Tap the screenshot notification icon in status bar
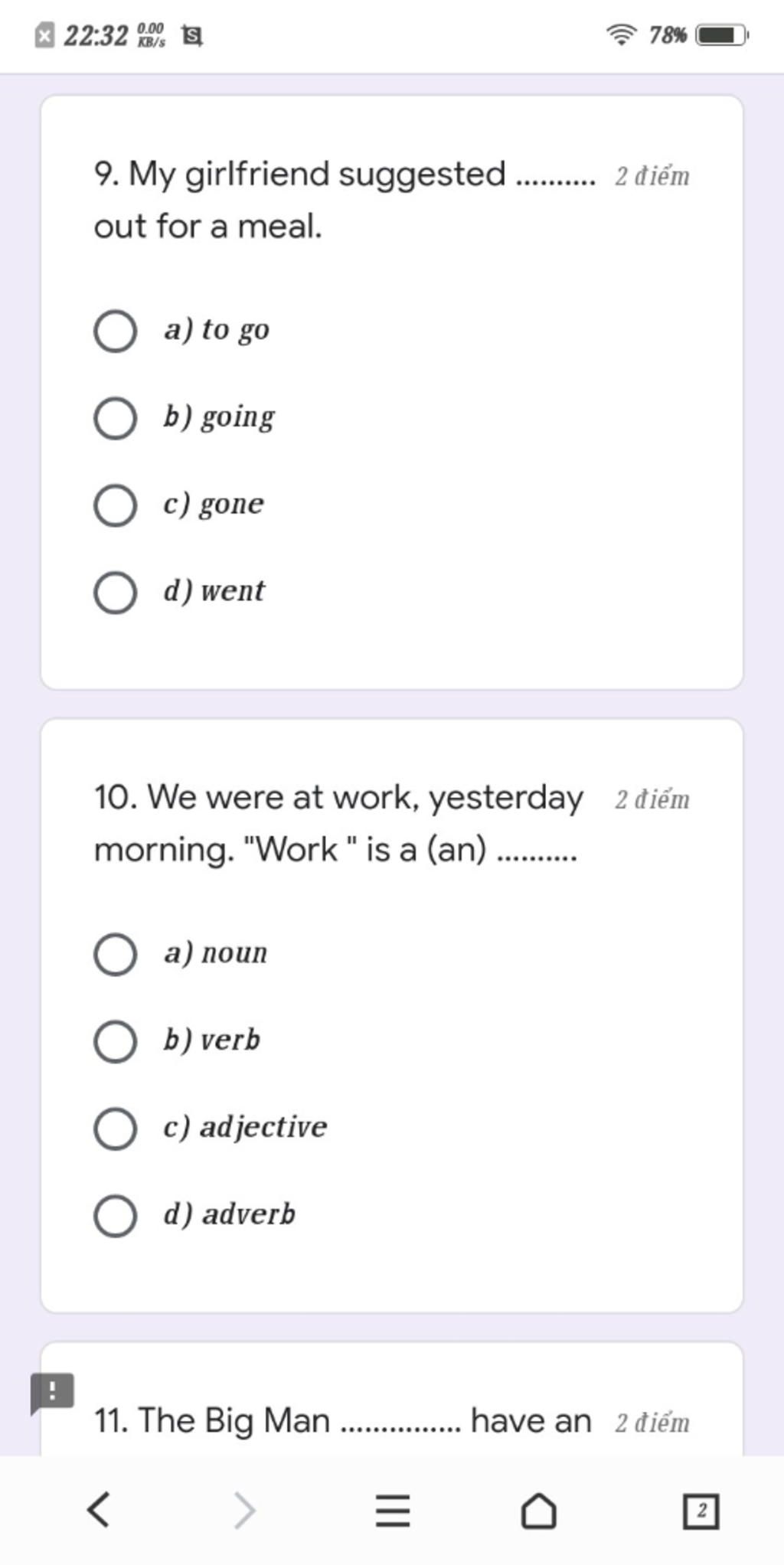Viewport: 784px width, 1565px height. click(x=191, y=35)
